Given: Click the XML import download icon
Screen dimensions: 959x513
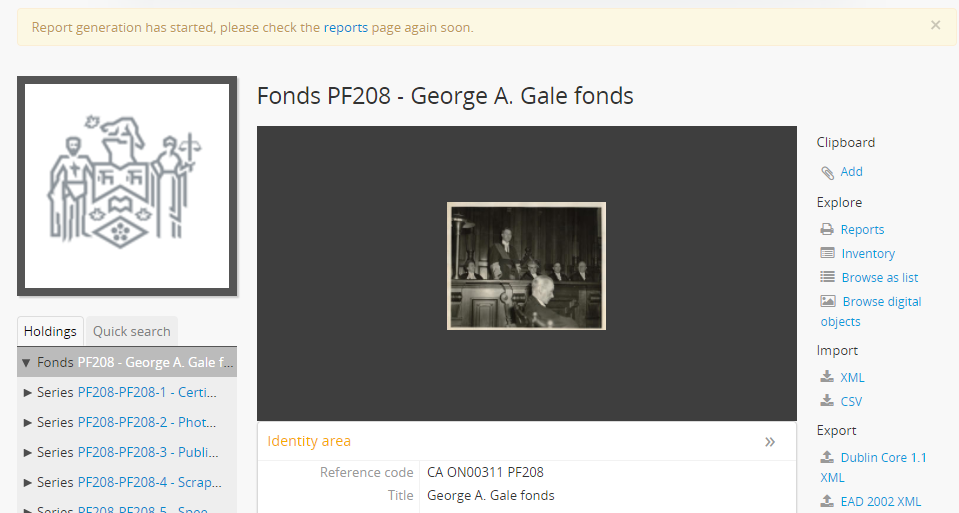Looking at the screenshot, I should point(827,377).
